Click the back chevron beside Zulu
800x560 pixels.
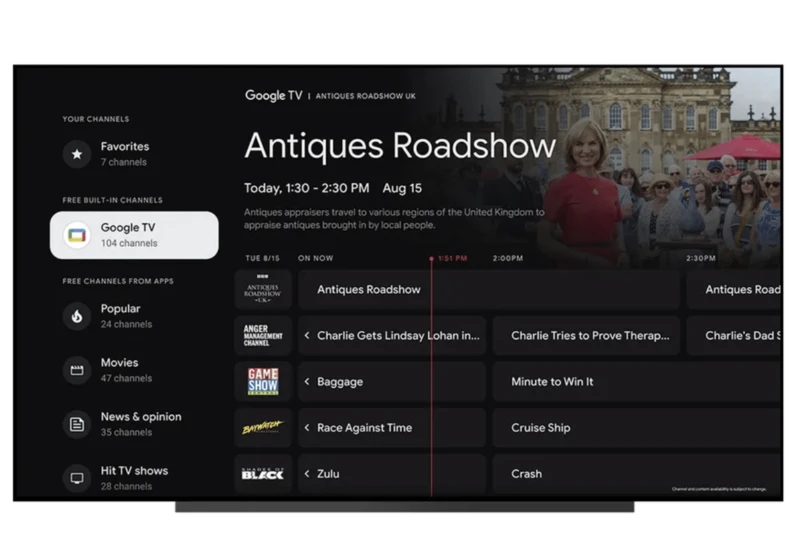click(307, 474)
